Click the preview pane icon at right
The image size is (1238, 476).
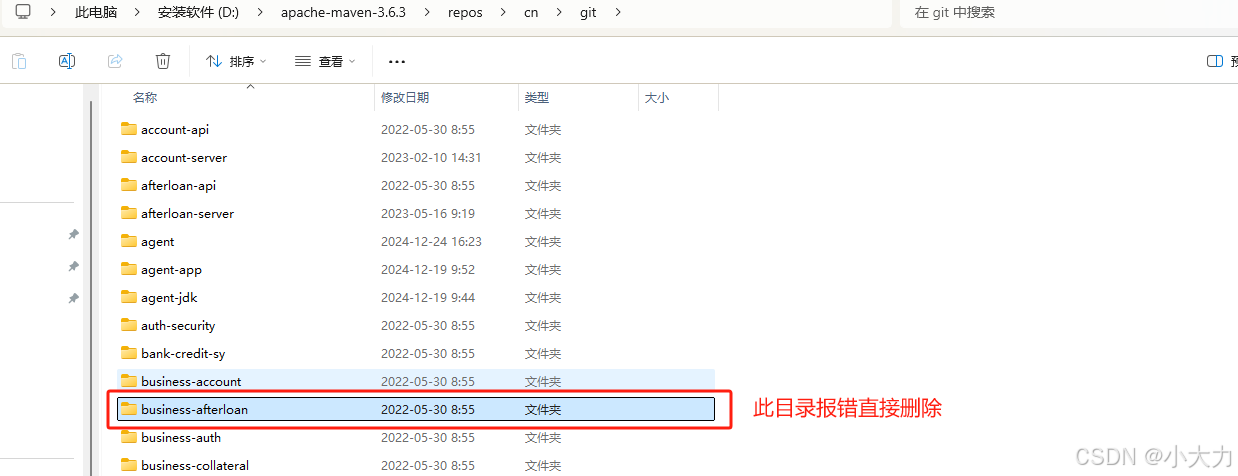click(x=1215, y=61)
